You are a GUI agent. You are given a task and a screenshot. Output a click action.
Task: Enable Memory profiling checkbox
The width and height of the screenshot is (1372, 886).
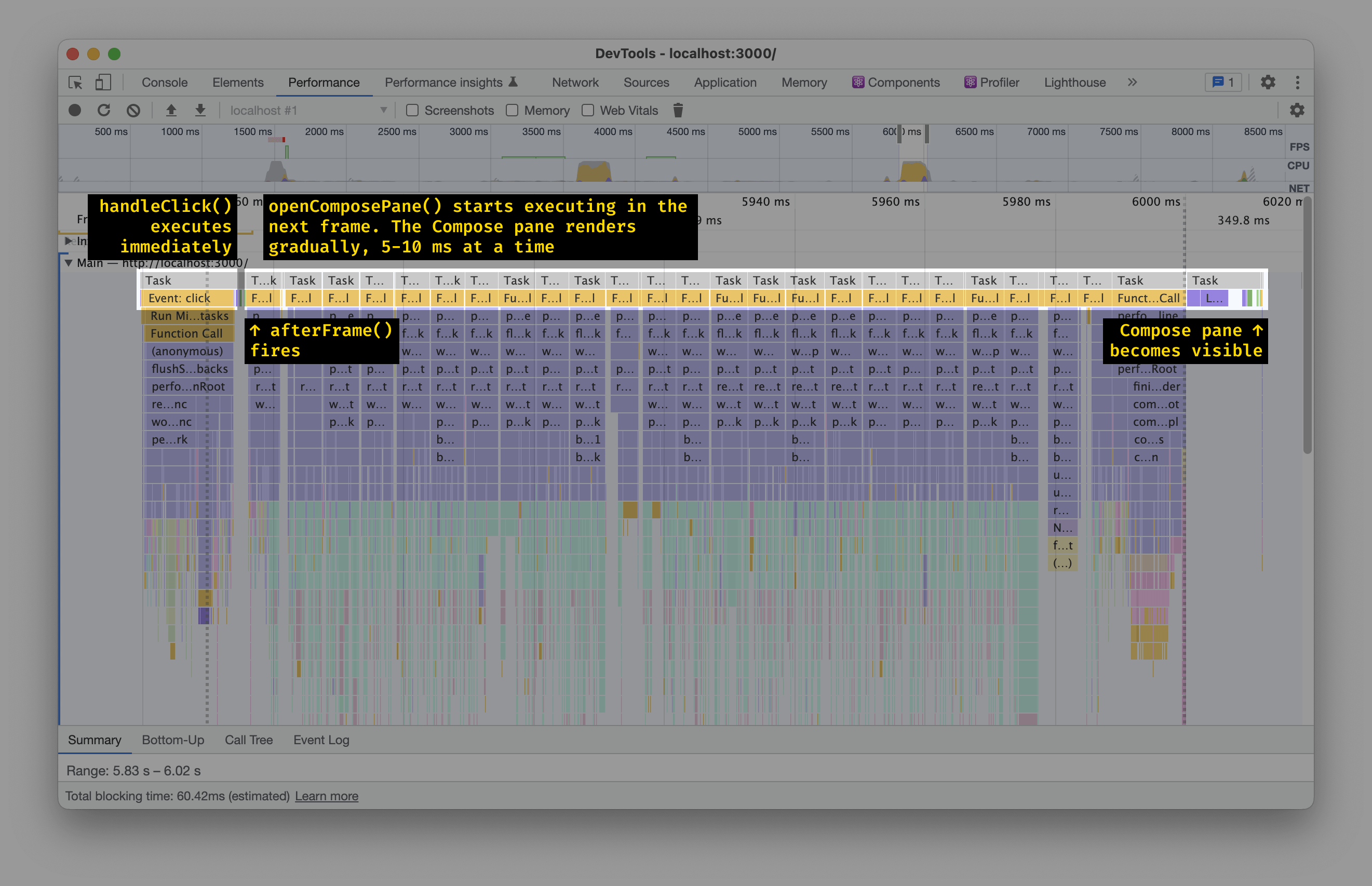[512, 111]
